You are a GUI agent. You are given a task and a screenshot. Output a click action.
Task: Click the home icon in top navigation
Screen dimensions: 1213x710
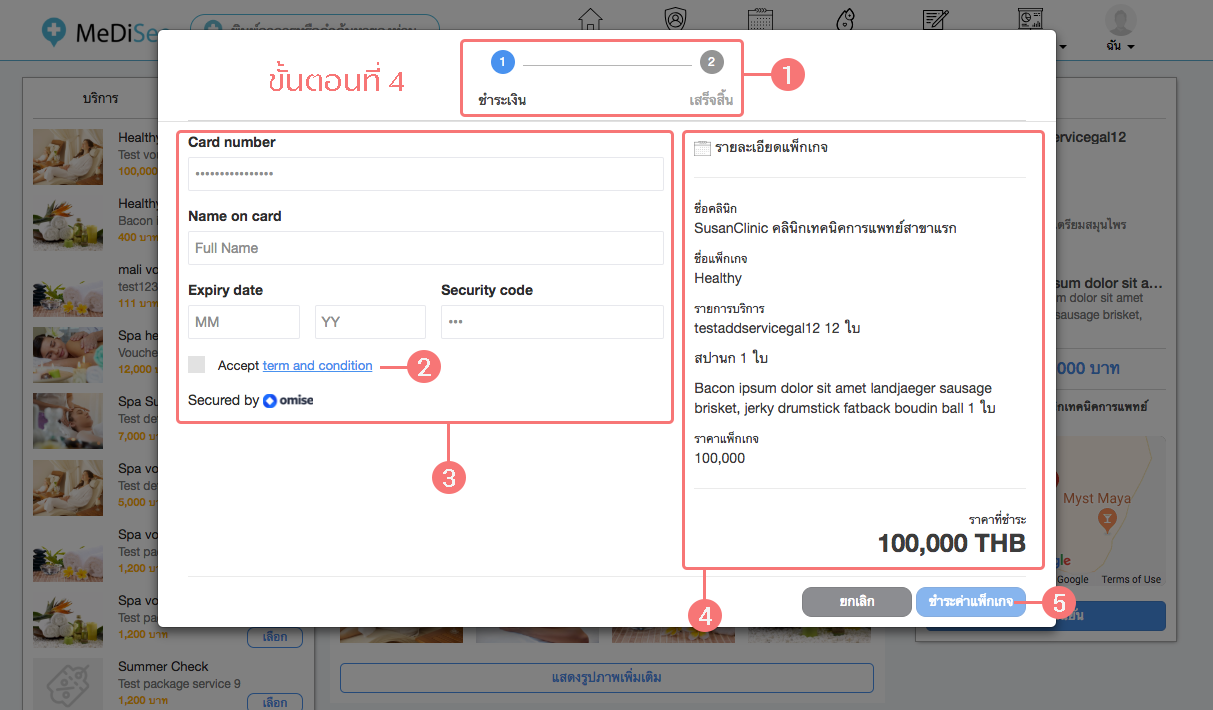(591, 18)
